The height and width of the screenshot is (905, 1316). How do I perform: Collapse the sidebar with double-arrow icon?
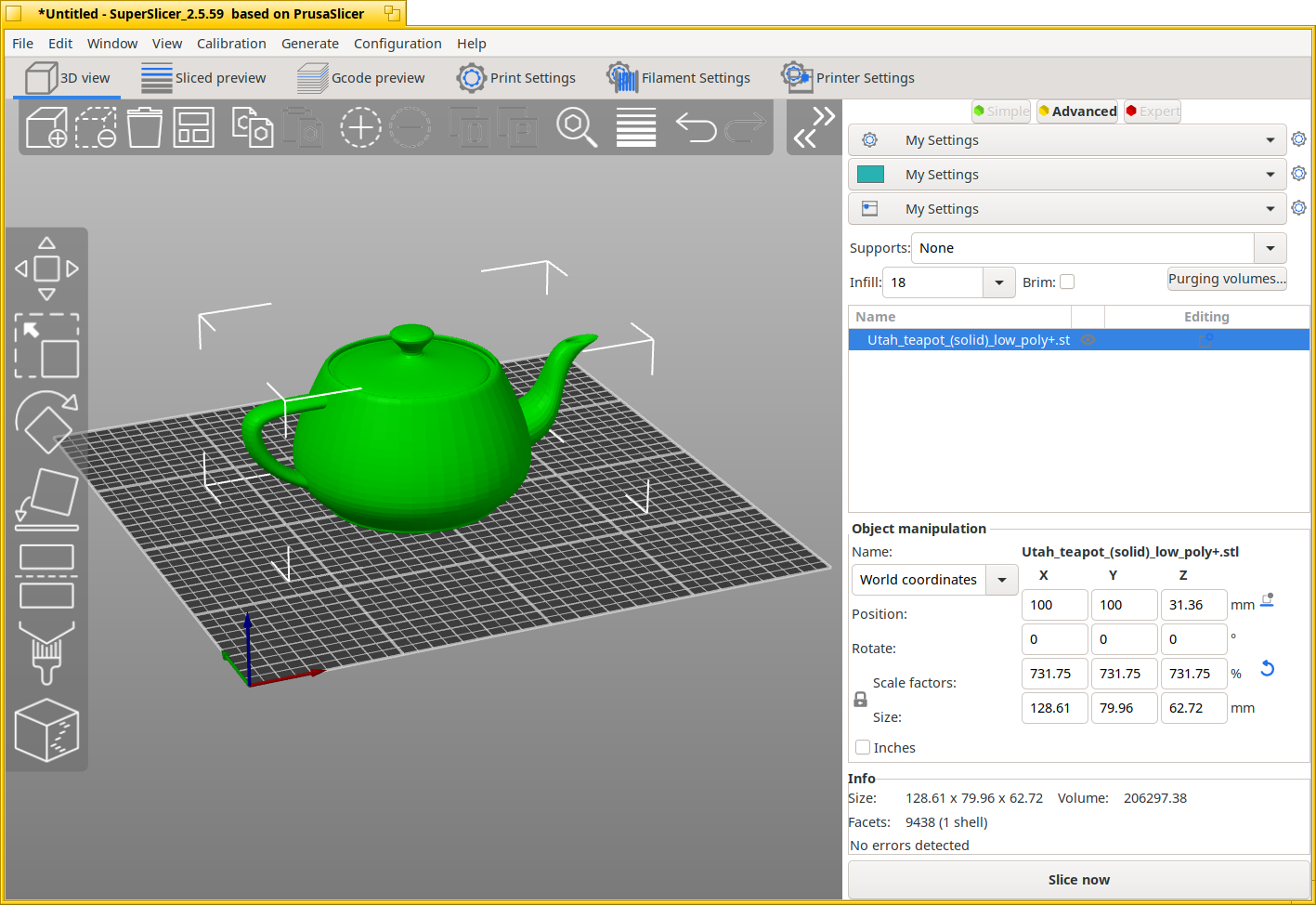click(x=814, y=127)
